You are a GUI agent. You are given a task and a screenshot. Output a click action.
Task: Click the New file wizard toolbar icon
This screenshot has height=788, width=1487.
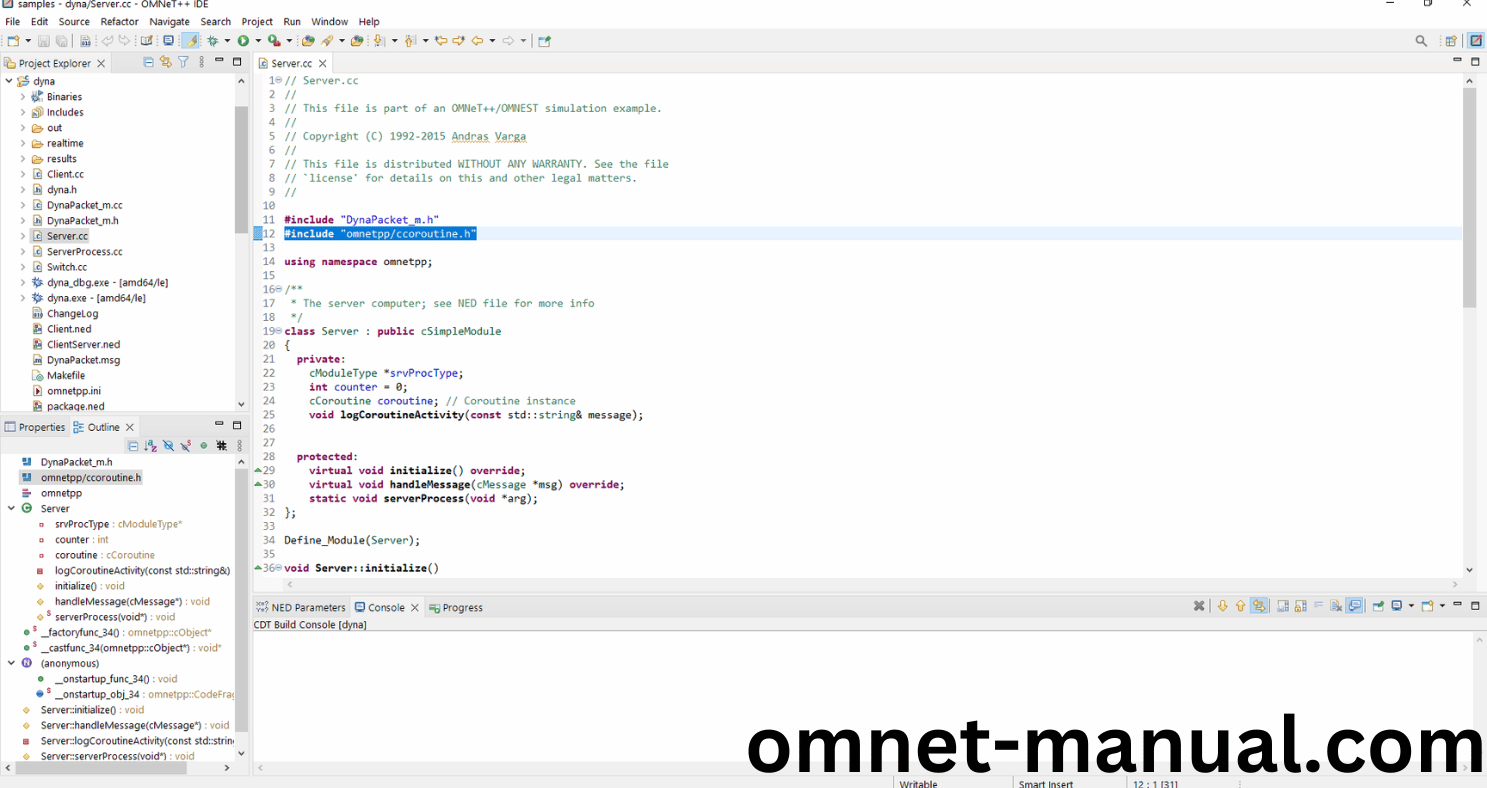(13, 41)
